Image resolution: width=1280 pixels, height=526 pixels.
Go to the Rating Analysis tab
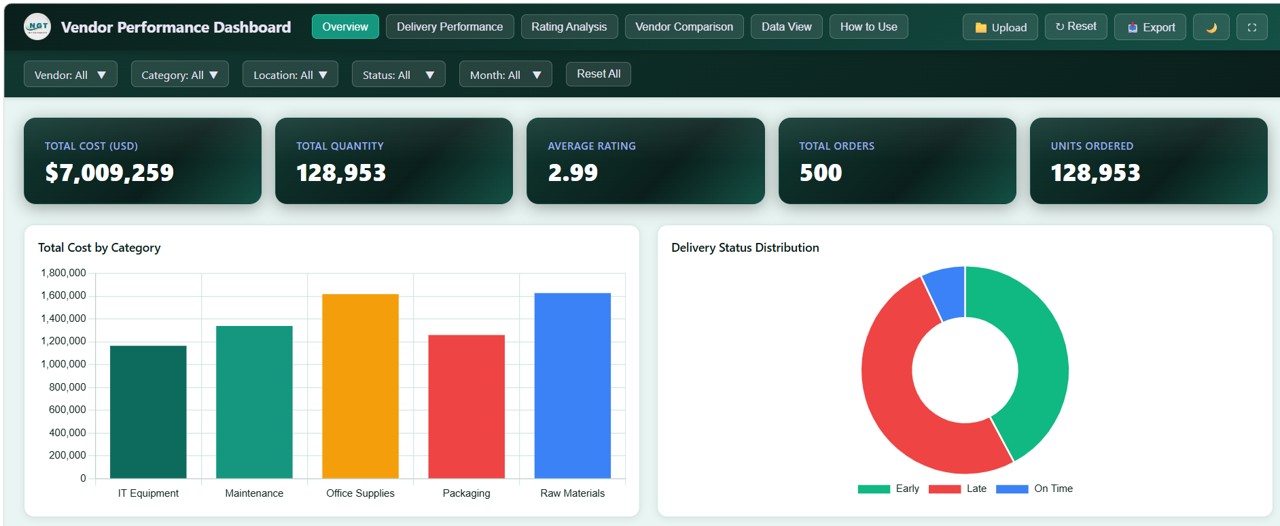tap(569, 27)
